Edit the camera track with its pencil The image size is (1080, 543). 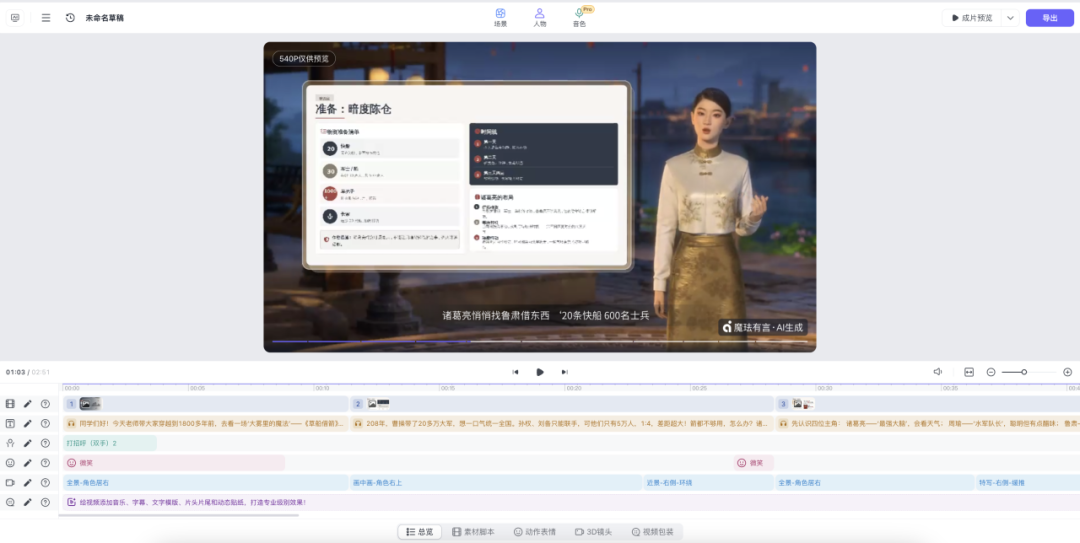[x=28, y=482]
